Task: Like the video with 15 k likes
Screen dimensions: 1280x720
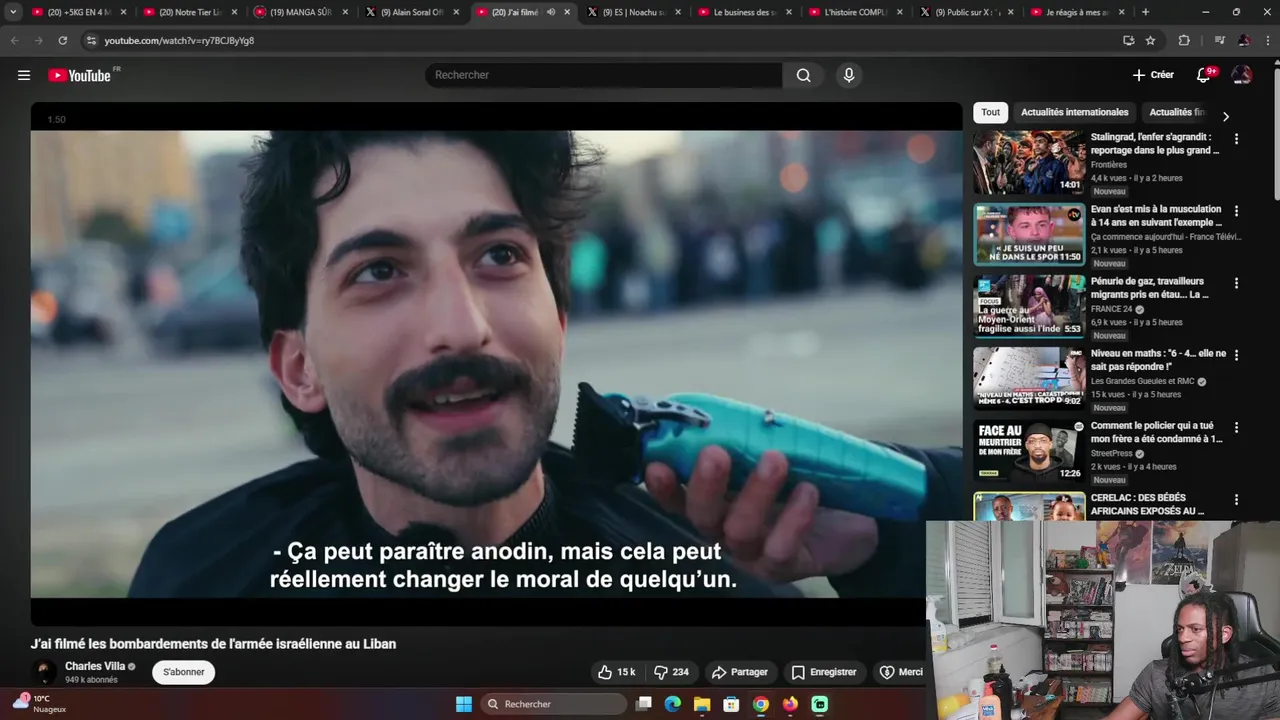Action: [617, 672]
